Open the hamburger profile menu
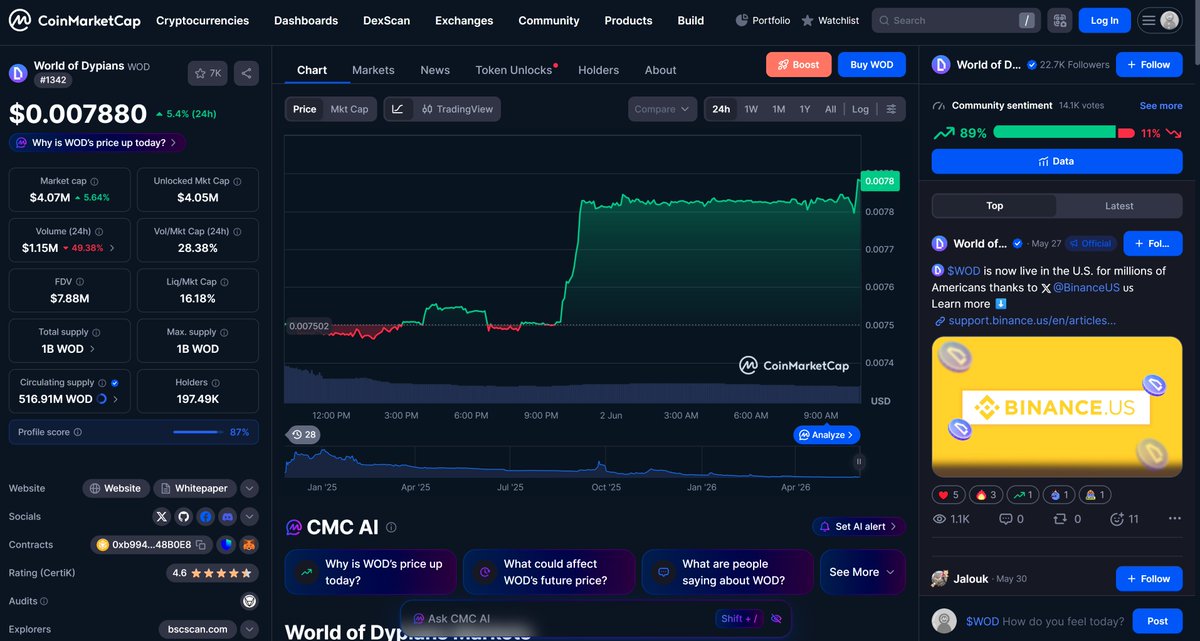The image size is (1200, 641). click(1160, 20)
